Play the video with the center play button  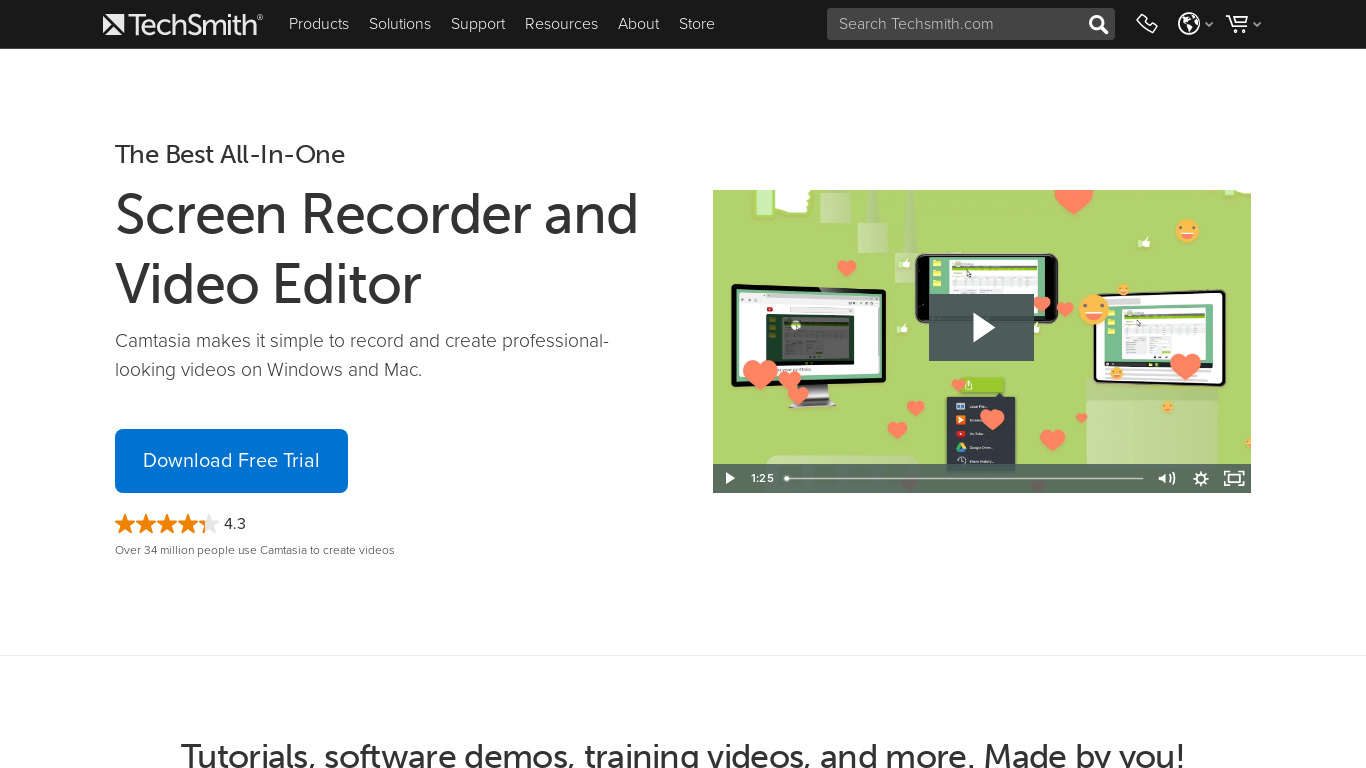pos(981,327)
